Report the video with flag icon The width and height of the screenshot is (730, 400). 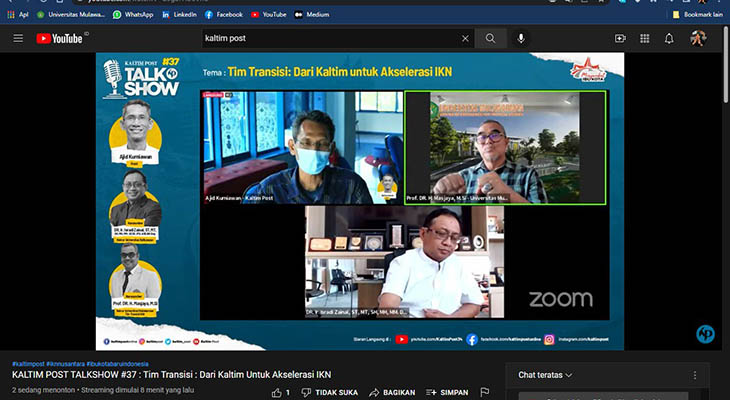pos(485,393)
